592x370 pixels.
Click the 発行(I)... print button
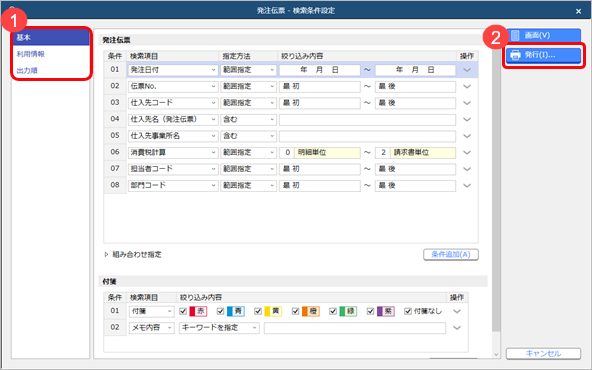543,55
